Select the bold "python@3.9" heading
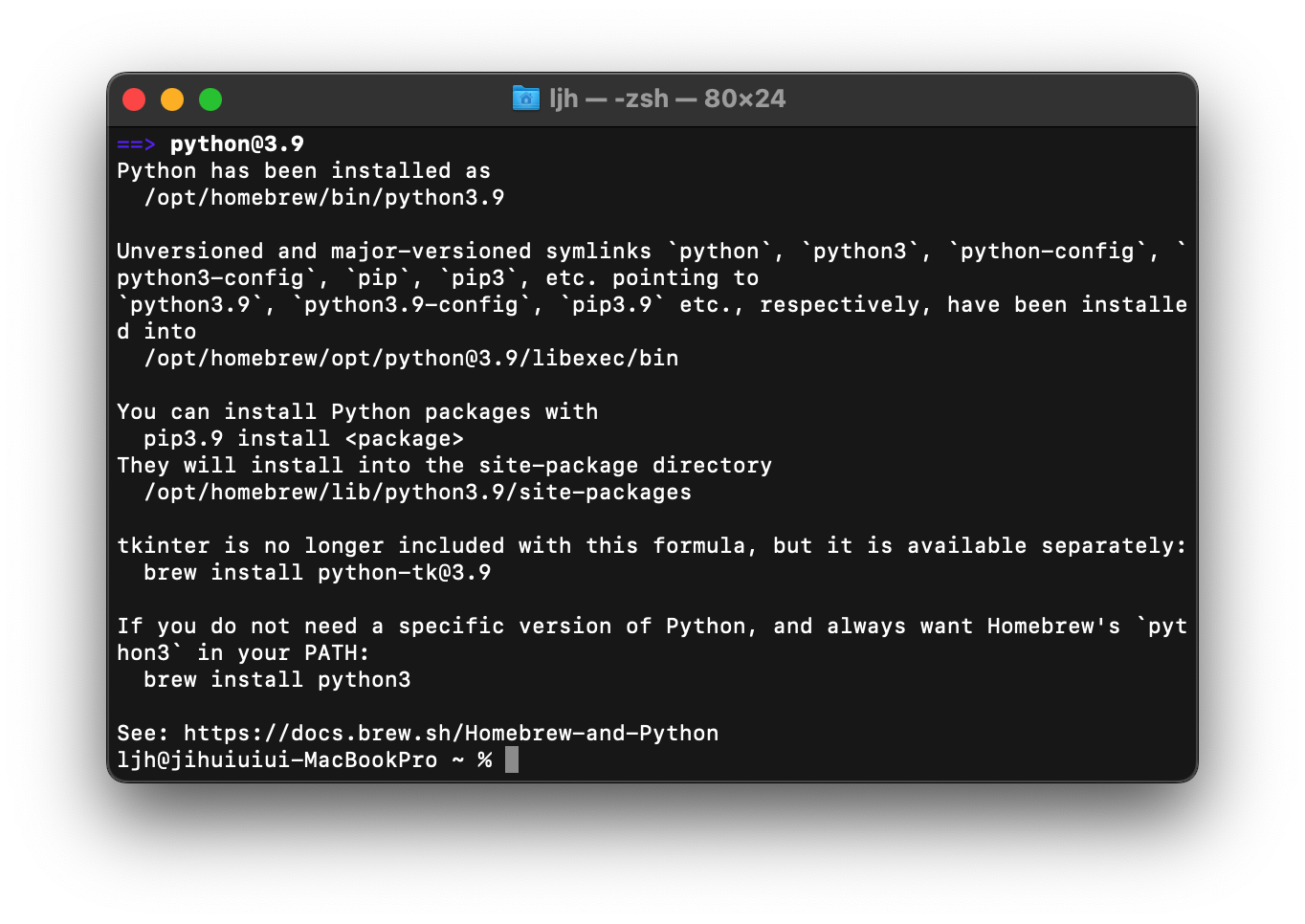Screen dimensions: 1305x924 point(237,144)
